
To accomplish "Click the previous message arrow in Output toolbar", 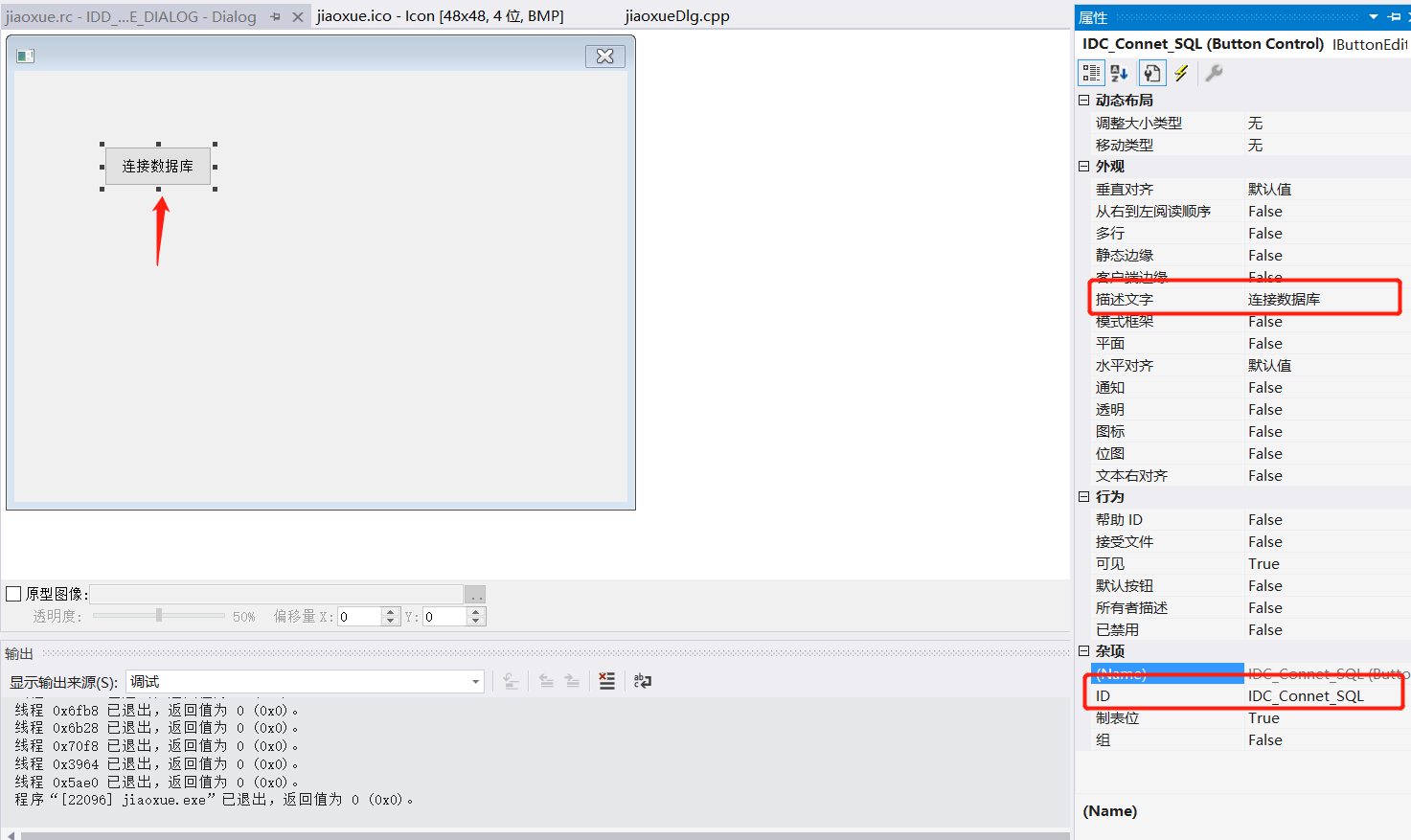I will click(546, 681).
